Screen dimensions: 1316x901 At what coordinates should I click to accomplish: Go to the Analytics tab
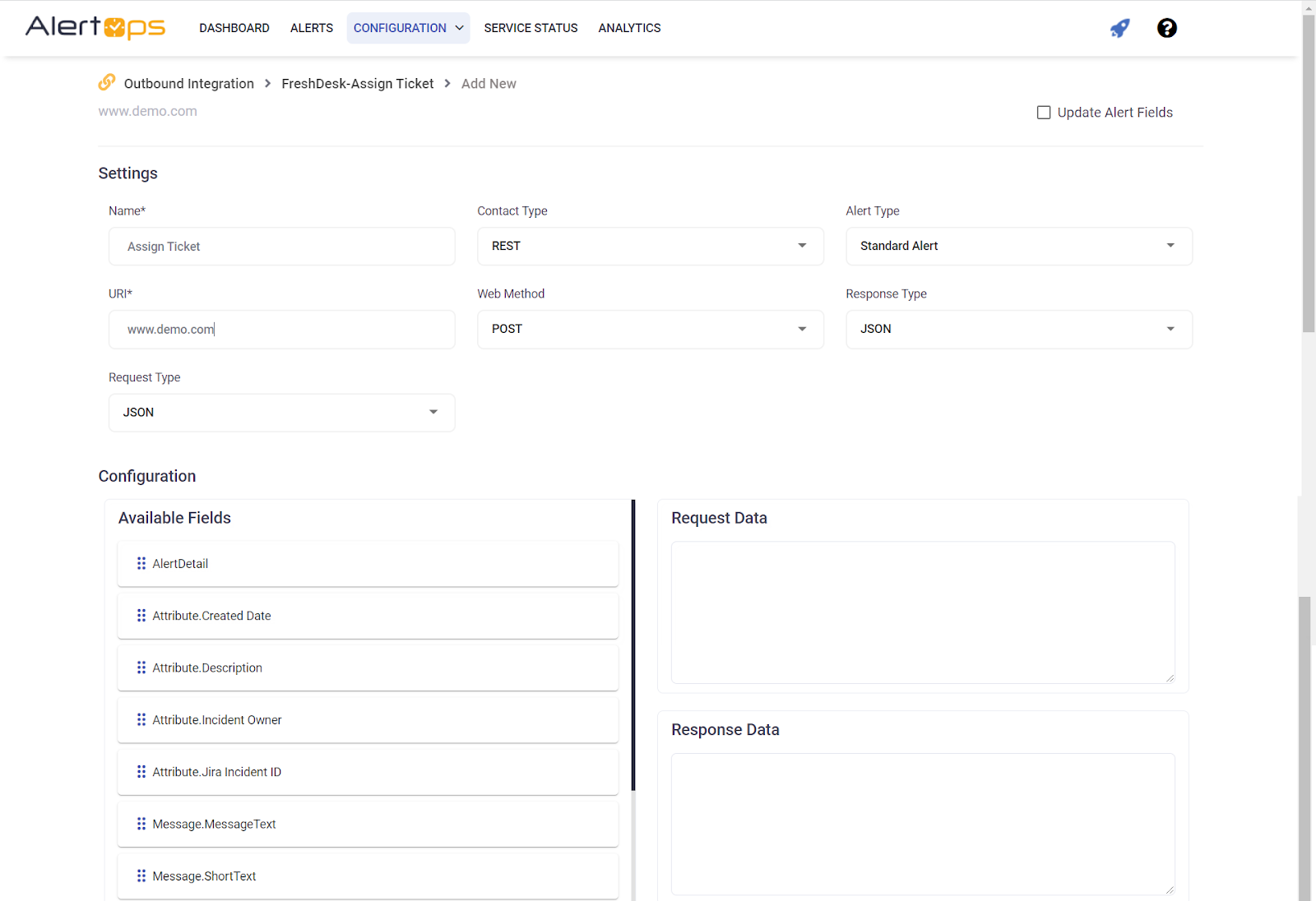coord(629,28)
